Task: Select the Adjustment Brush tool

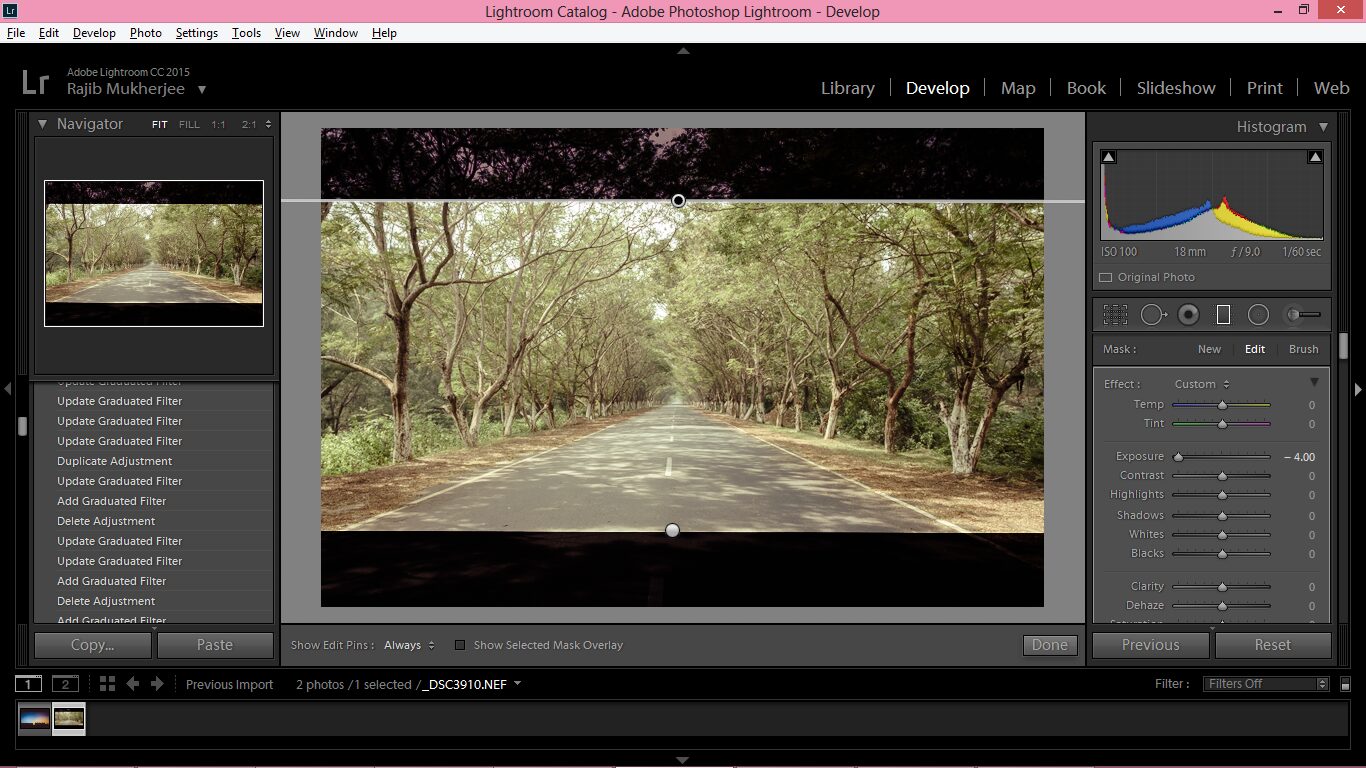Action: (1302, 315)
